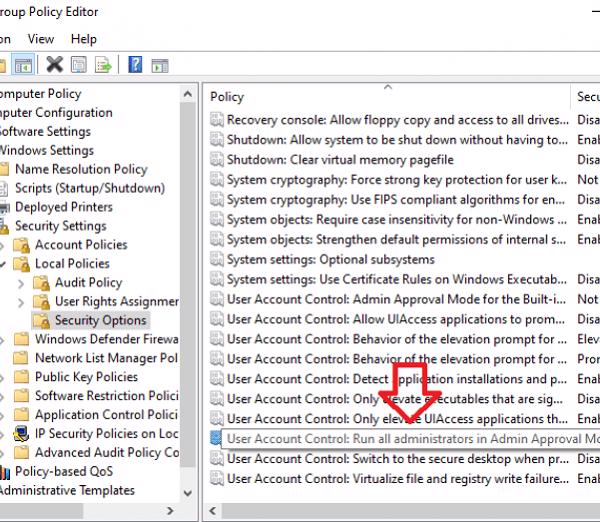Toggle the Show/Hide Action Pane toolbar icon
This screenshot has height=522, width=600.
[160, 65]
